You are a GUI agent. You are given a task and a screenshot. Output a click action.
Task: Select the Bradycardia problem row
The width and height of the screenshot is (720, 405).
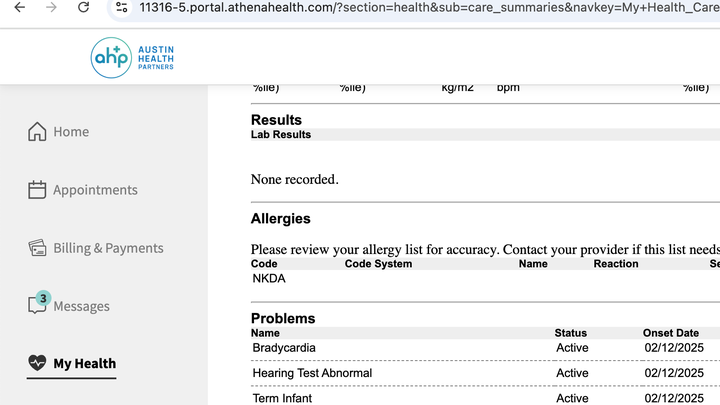[485, 348]
